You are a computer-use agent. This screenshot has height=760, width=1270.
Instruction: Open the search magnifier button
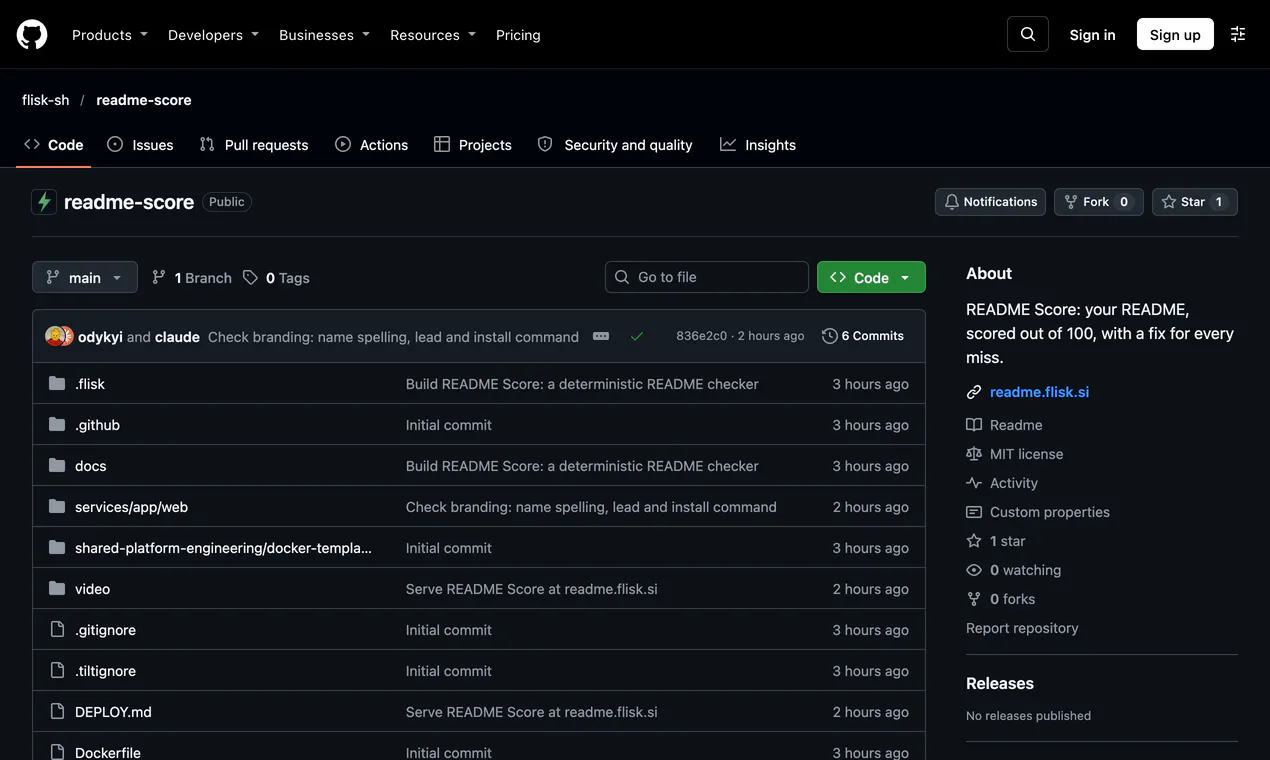pos(1028,34)
